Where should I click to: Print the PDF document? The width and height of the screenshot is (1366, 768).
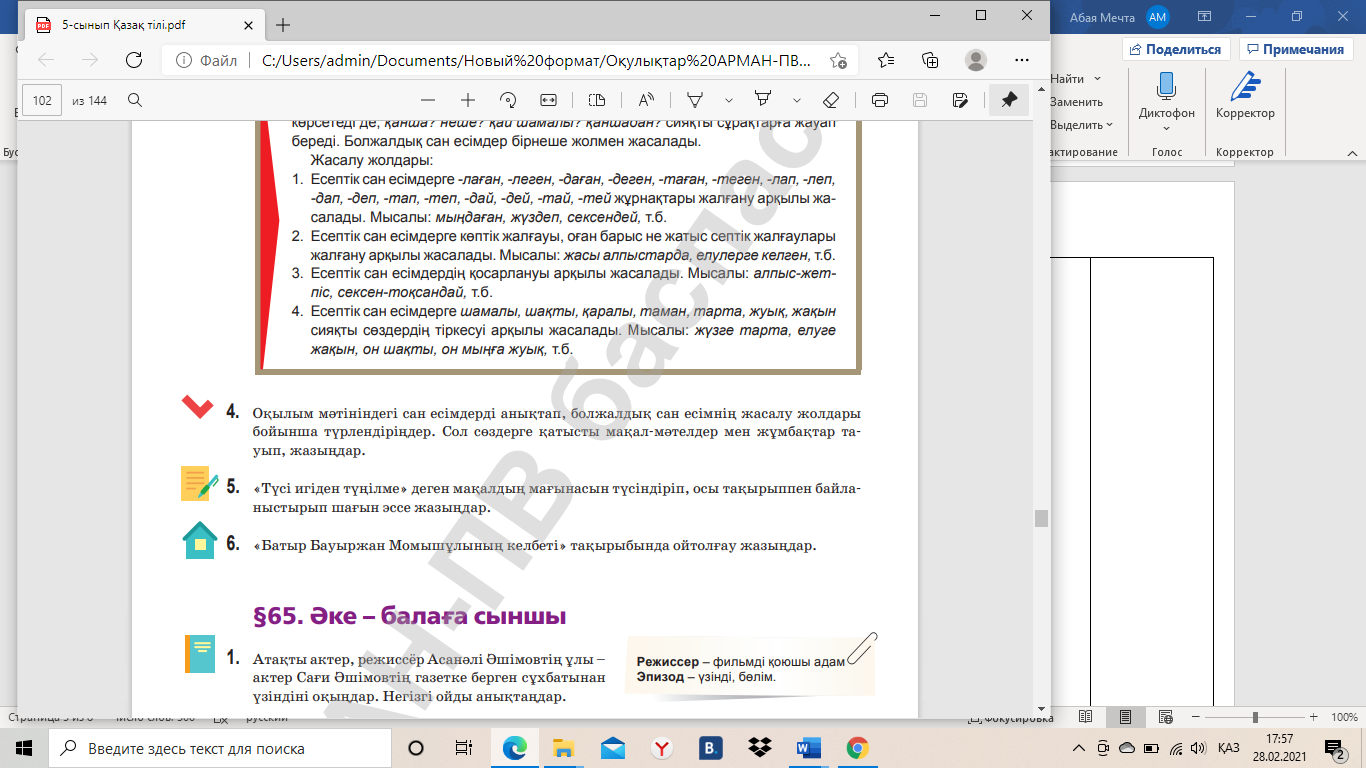click(x=880, y=100)
